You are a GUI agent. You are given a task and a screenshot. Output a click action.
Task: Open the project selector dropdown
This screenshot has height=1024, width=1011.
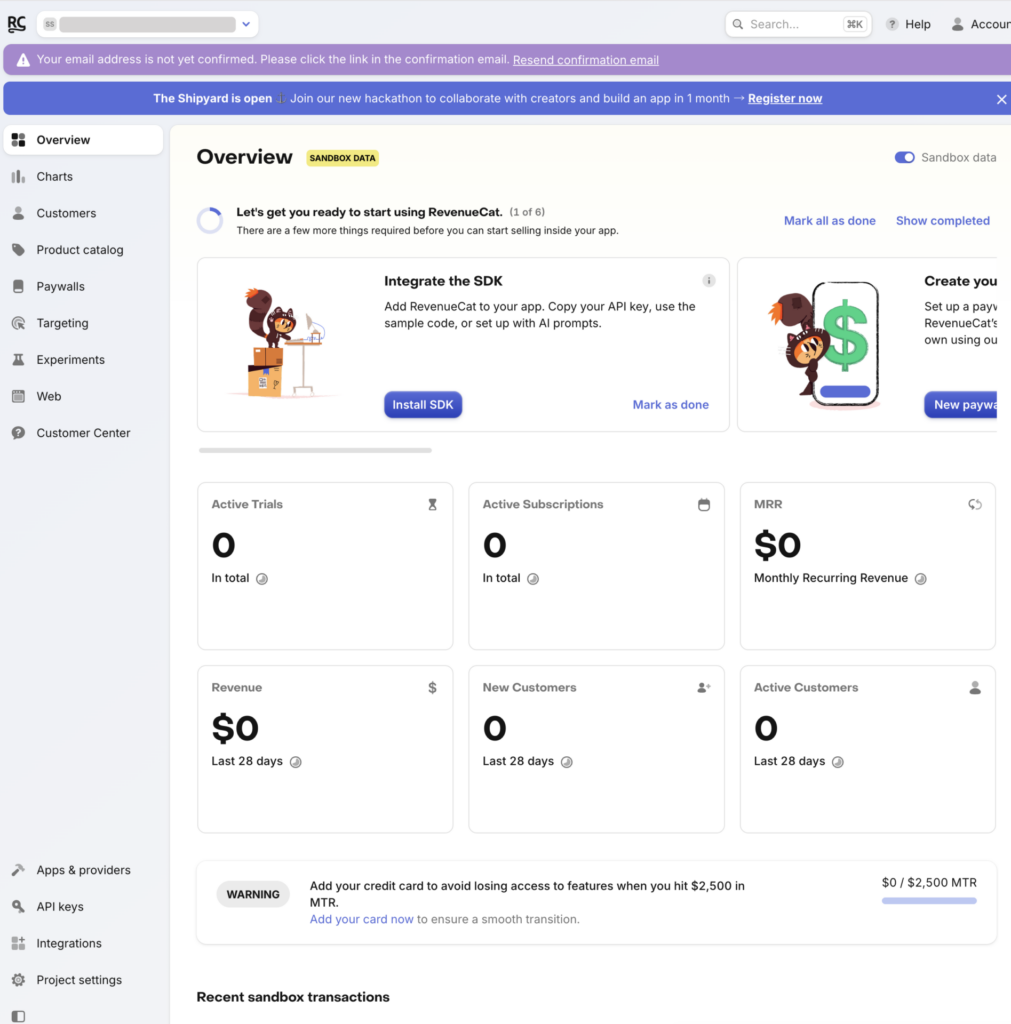tap(147, 24)
